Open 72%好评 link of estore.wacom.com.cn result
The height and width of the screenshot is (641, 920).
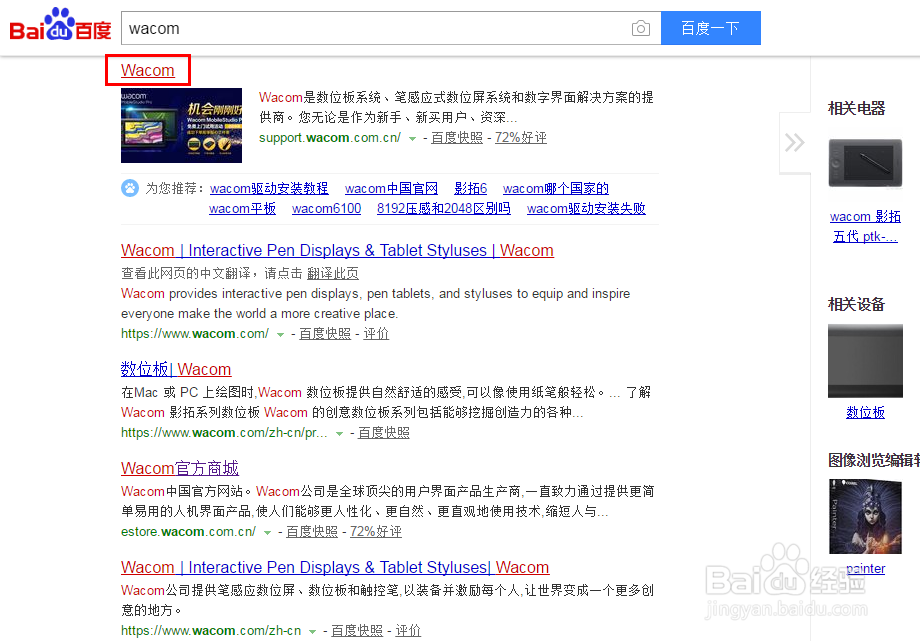[376, 532]
